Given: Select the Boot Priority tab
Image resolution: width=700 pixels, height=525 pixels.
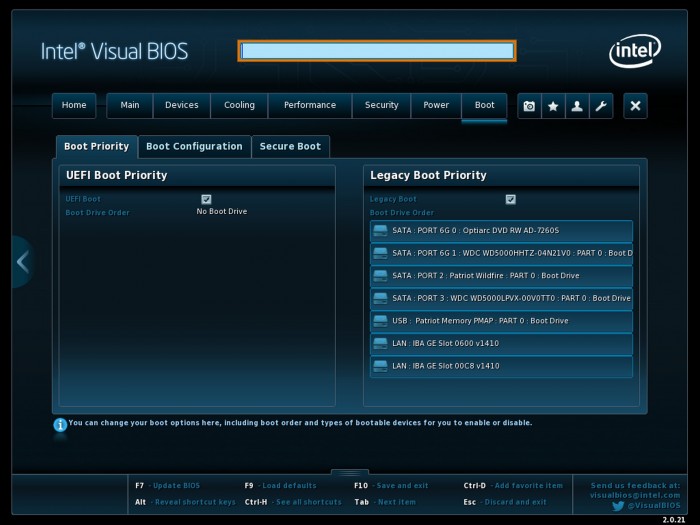Looking at the screenshot, I should [x=96, y=146].
